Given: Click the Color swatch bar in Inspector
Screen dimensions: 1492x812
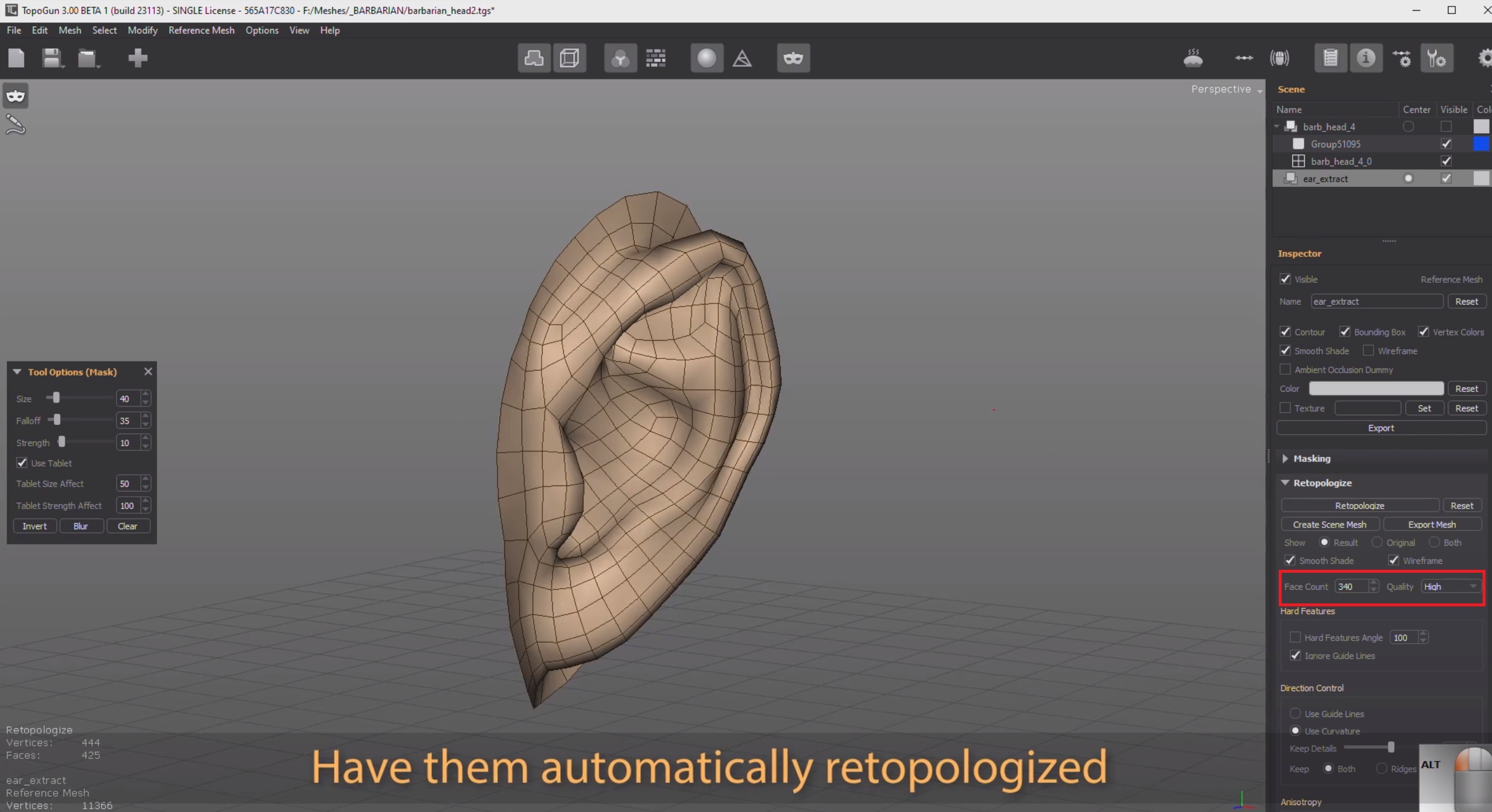Looking at the screenshot, I should point(1376,388).
